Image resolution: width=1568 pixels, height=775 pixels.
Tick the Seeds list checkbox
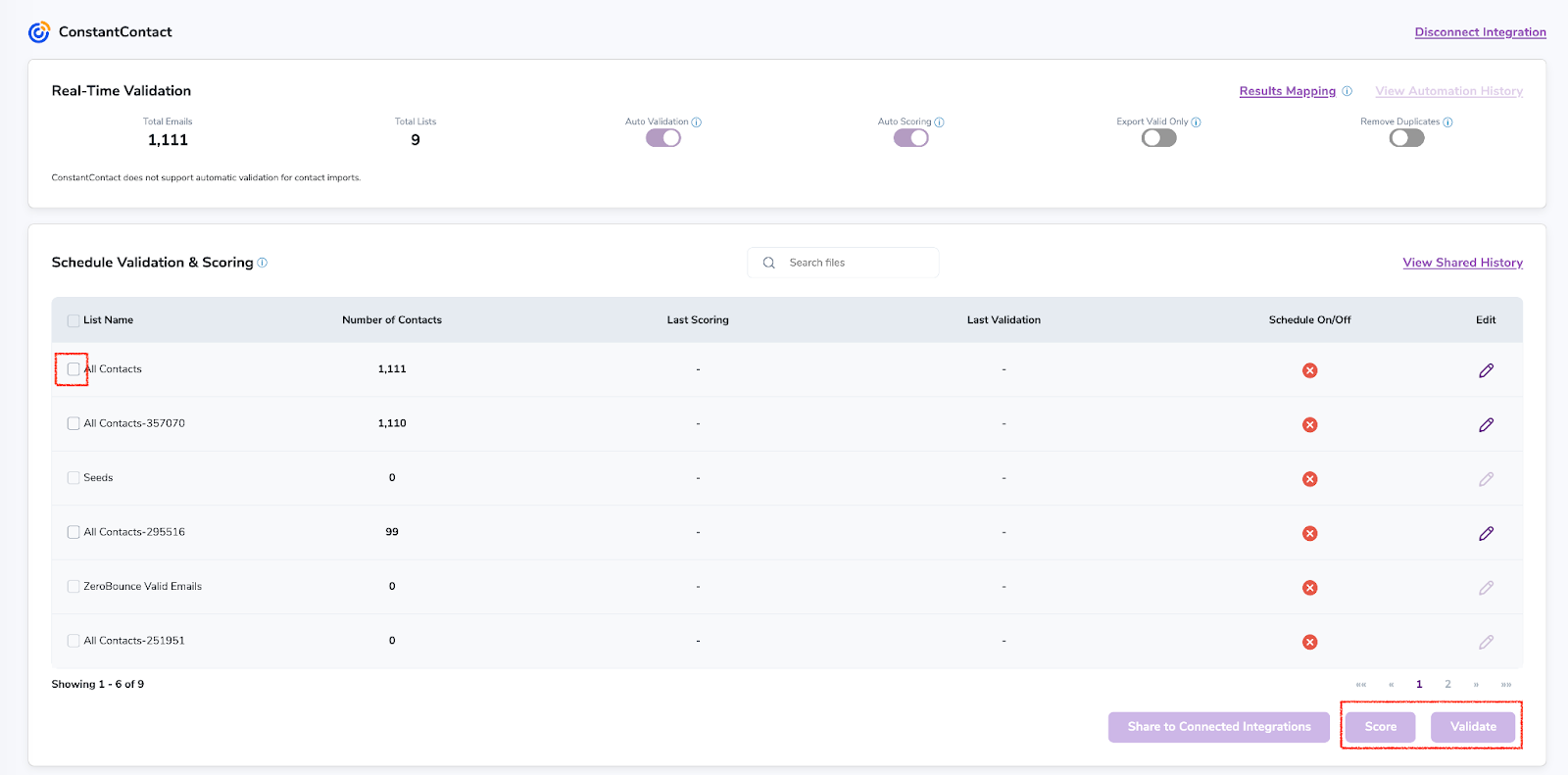pos(73,478)
